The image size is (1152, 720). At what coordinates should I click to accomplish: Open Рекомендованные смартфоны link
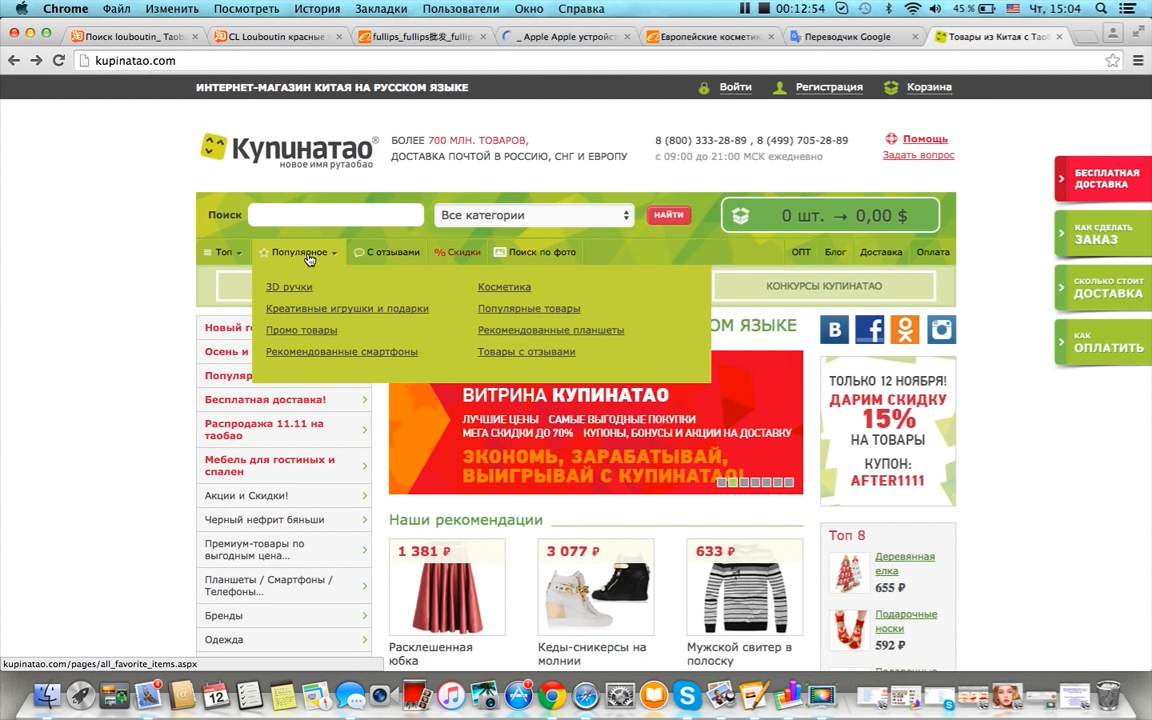click(342, 352)
